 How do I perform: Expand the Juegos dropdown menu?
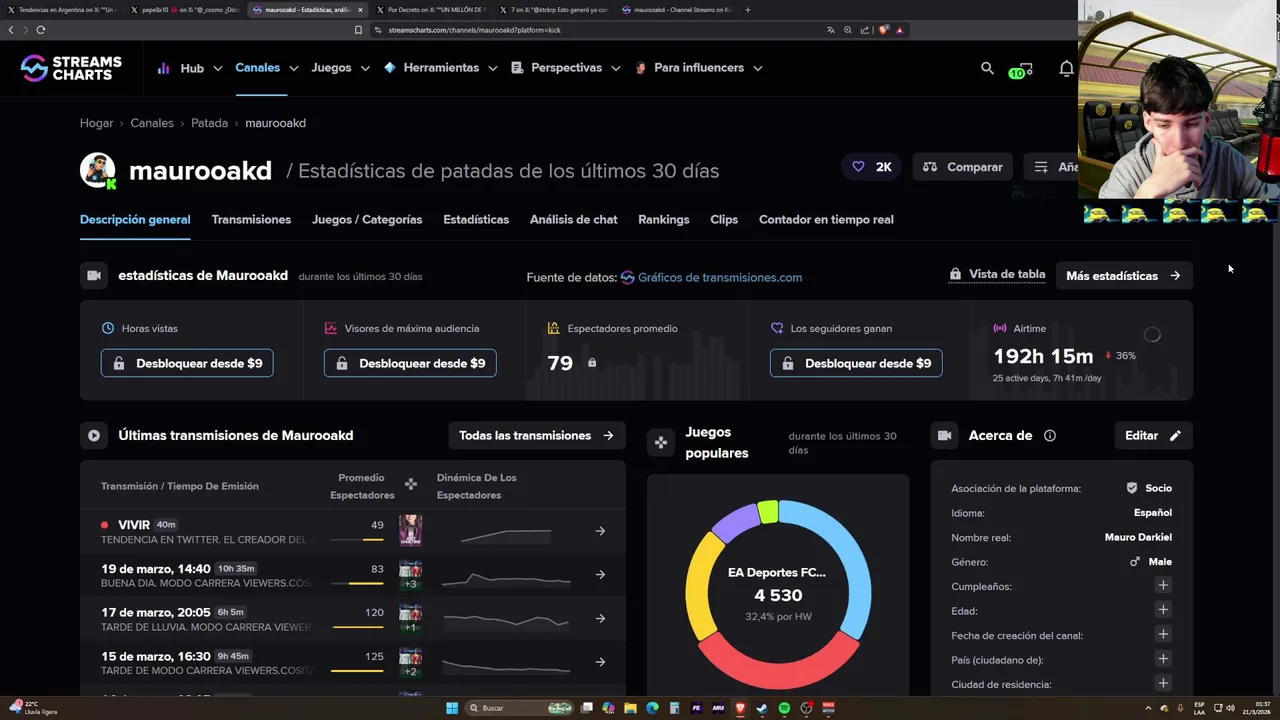click(365, 68)
